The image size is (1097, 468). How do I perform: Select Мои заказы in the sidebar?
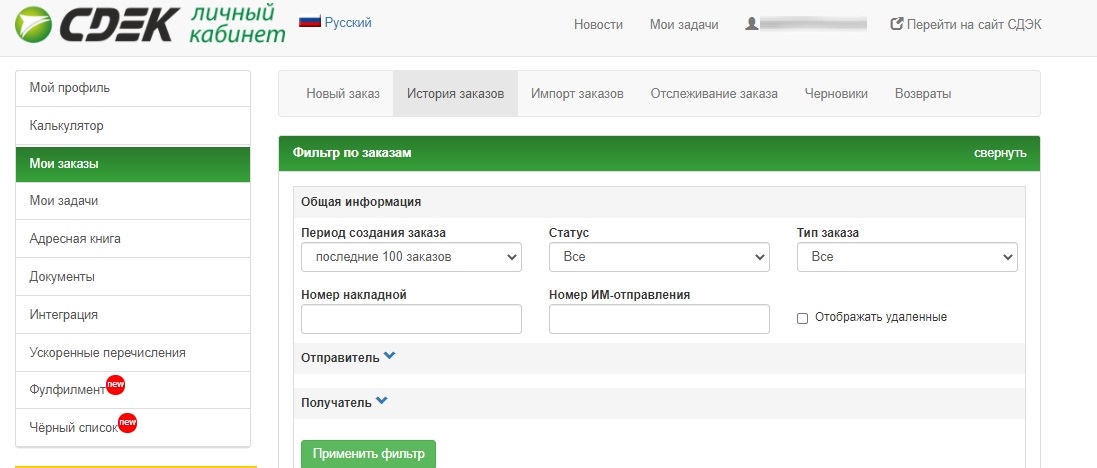click(133, 164)
